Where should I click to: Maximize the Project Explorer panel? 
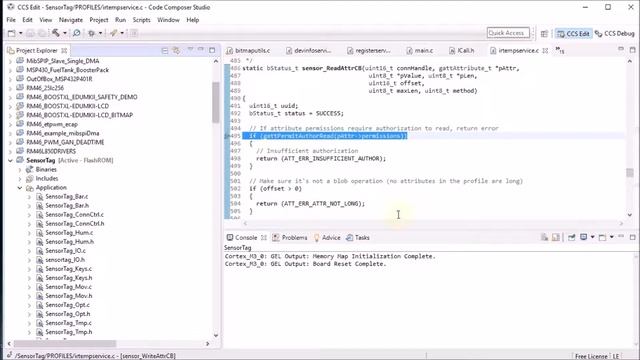tap(212, 50)
